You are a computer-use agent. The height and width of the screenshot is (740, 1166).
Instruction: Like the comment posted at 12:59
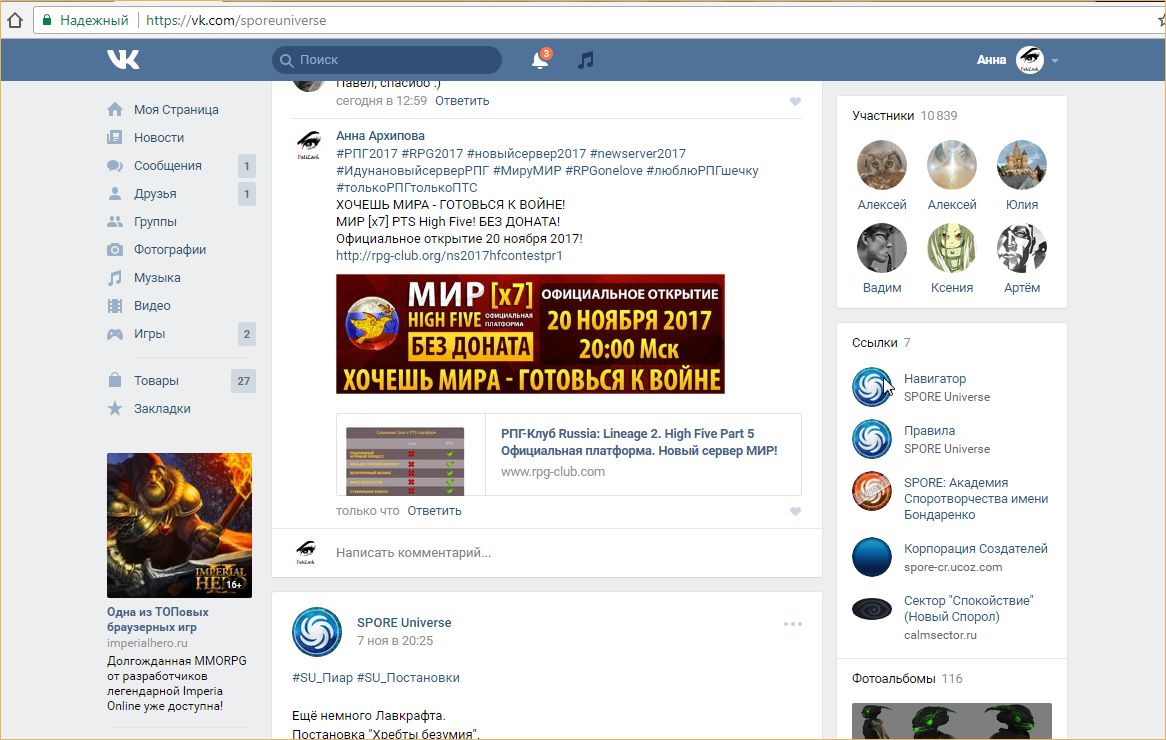pos(795,101)
